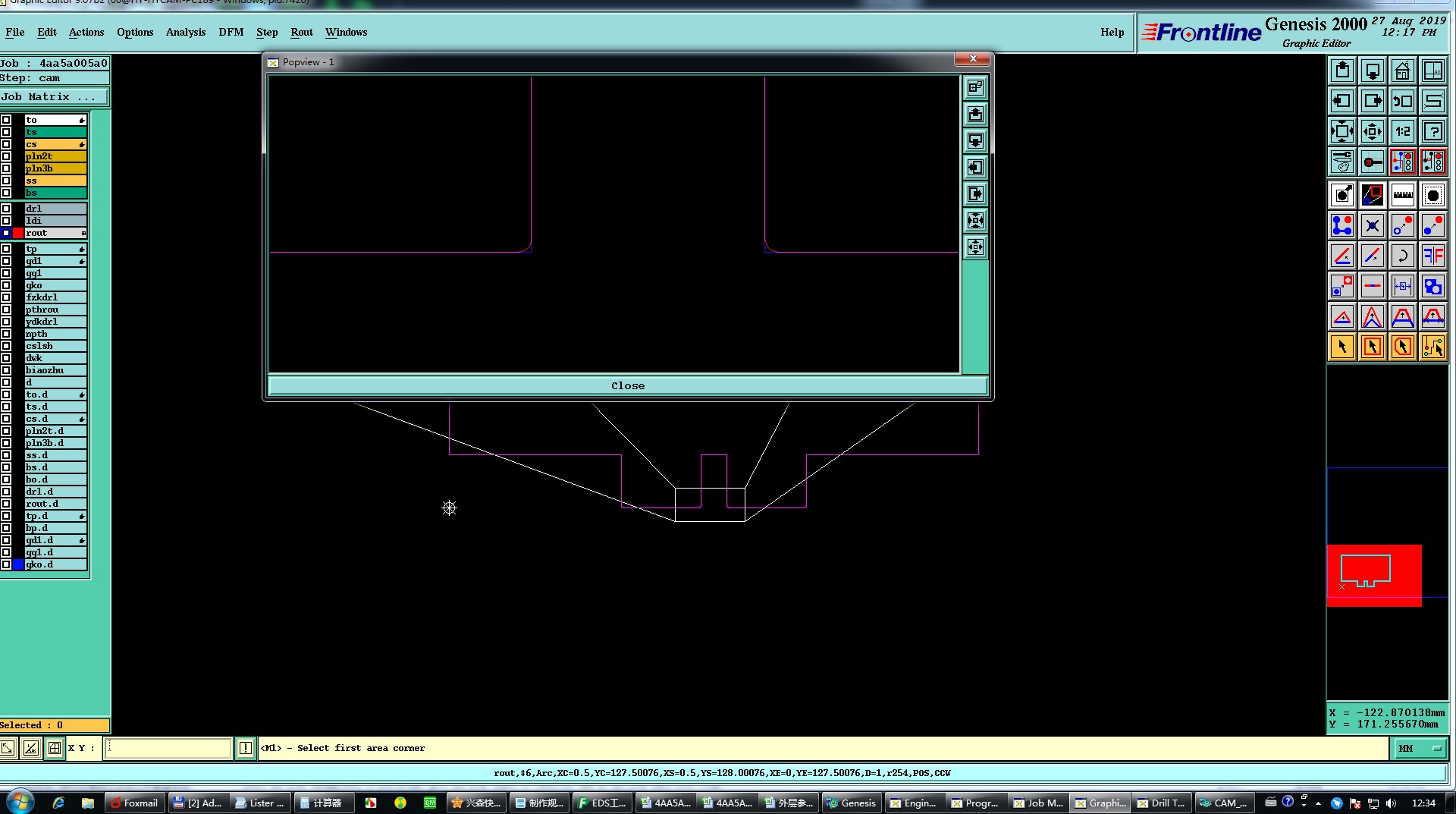Open the DFM menu
Viewport: 1456px width, 814px height.
tap(231, 32)
